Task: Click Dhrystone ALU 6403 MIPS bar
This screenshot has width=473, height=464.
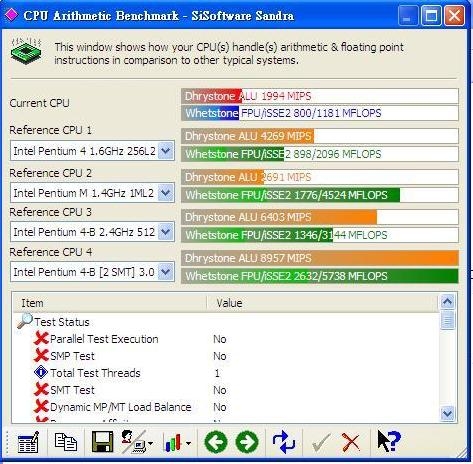Action: [320, 217]
